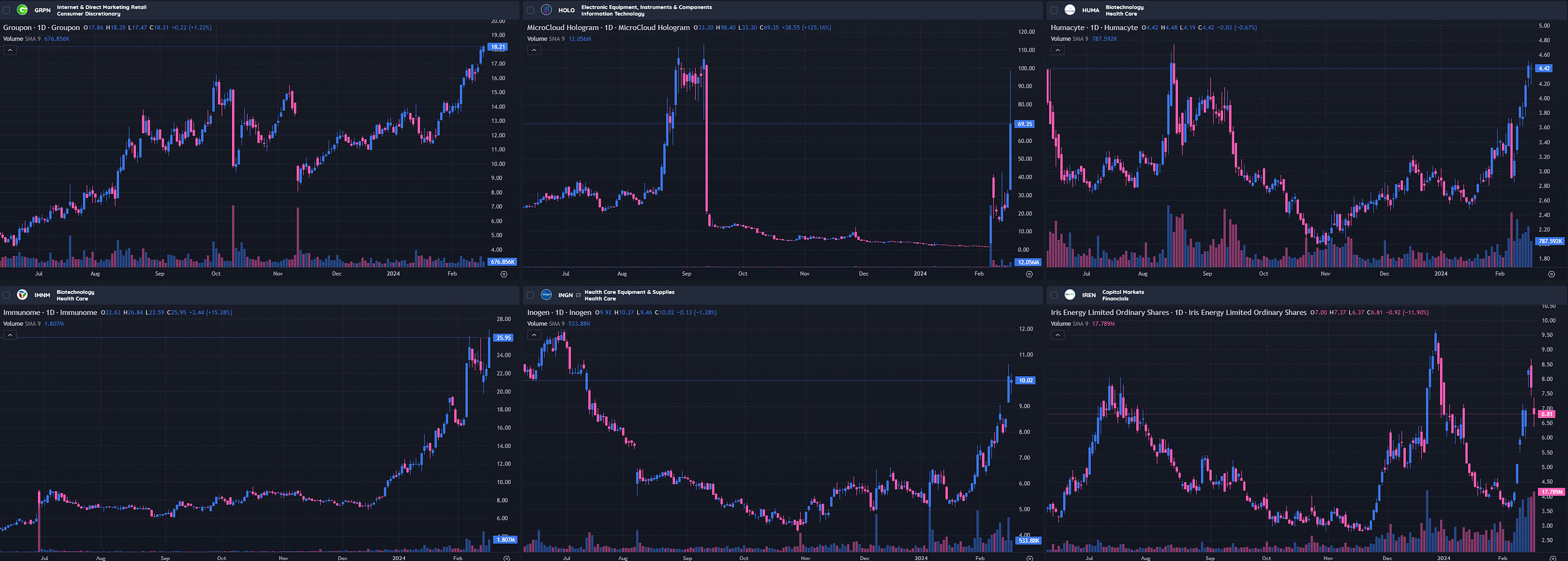Click the 676.856K volume label on Groupon axis
1568x561 pixels.
click(502, 262)
